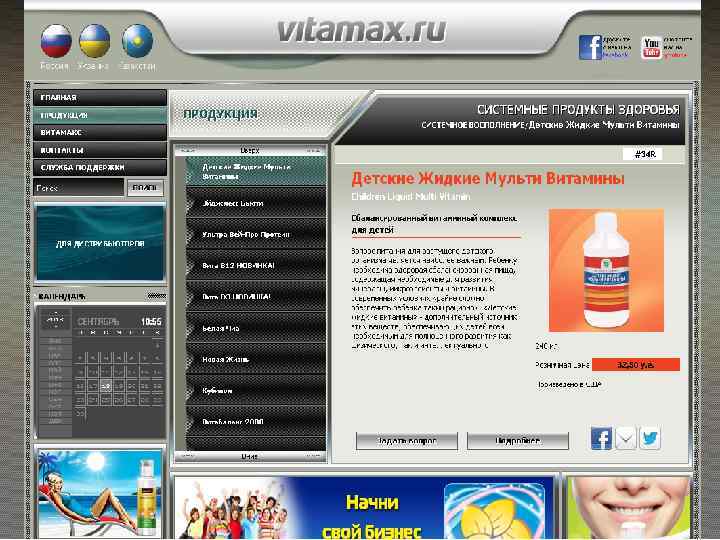Select the НОВИНКА item below Вита B12
This screenshot has height=540, width=720.
coord(255,296)
